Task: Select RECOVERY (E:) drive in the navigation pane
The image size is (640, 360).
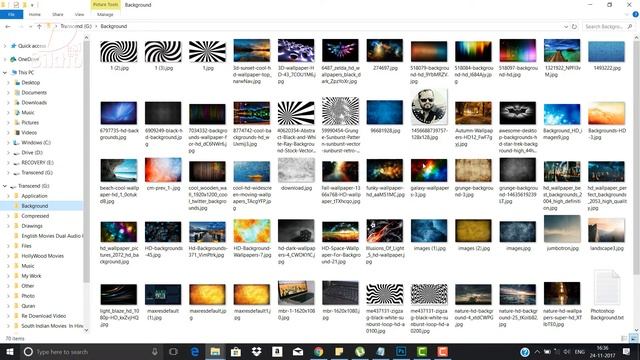Action: click(x=37, y=162)
